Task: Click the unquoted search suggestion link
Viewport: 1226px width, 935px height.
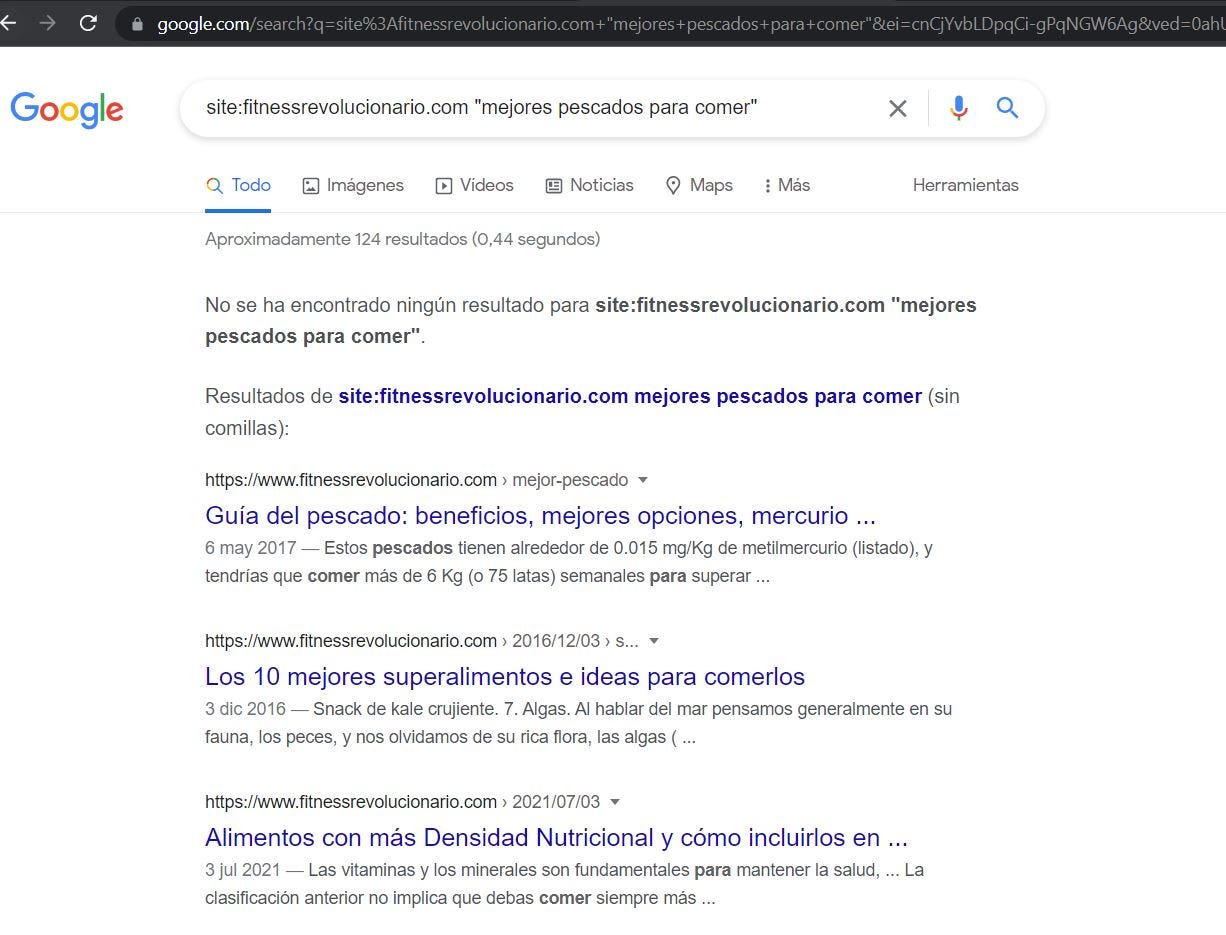Action: [x=630, y=396]
